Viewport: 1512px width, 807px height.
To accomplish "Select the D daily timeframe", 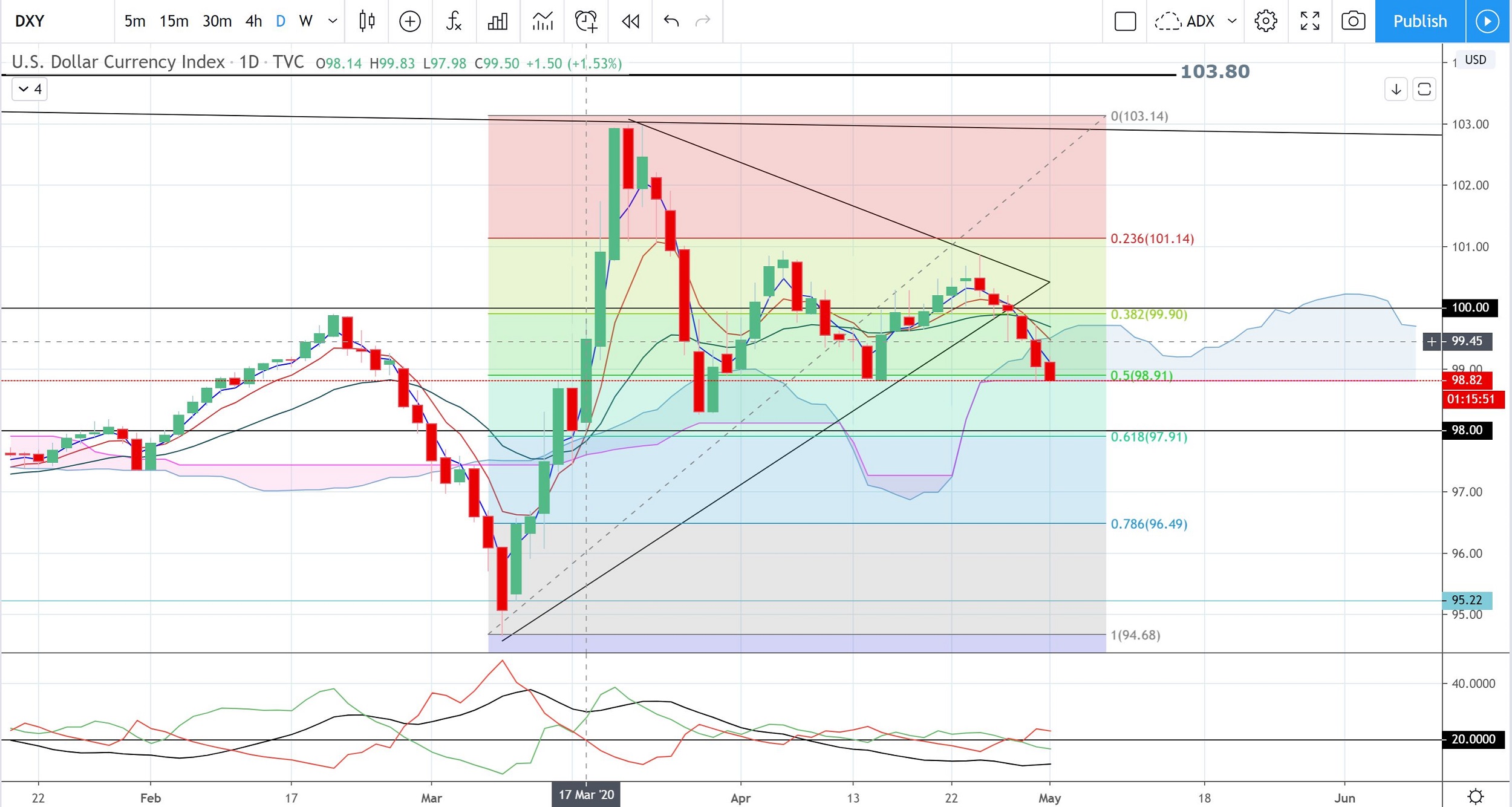I will click(280, 21).
